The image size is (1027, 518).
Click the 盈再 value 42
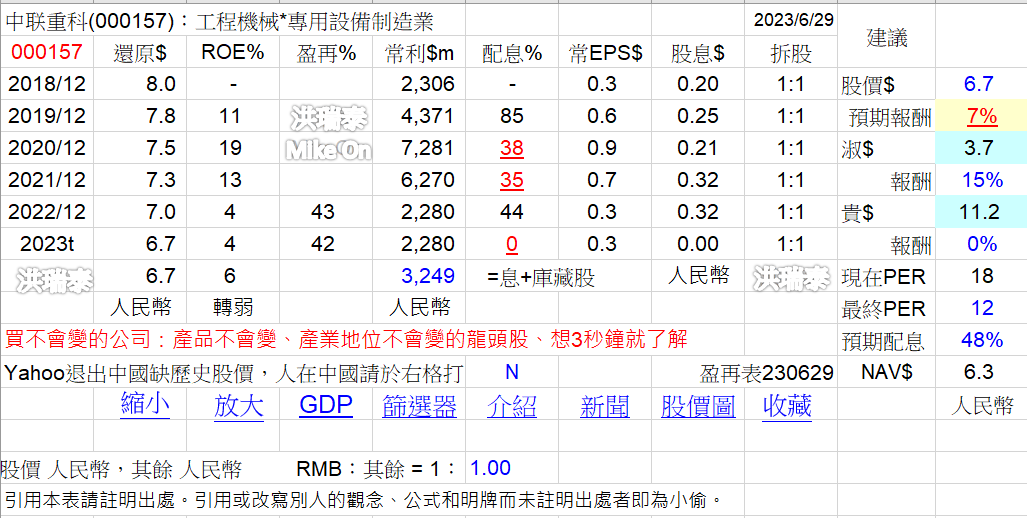[323, 244]
